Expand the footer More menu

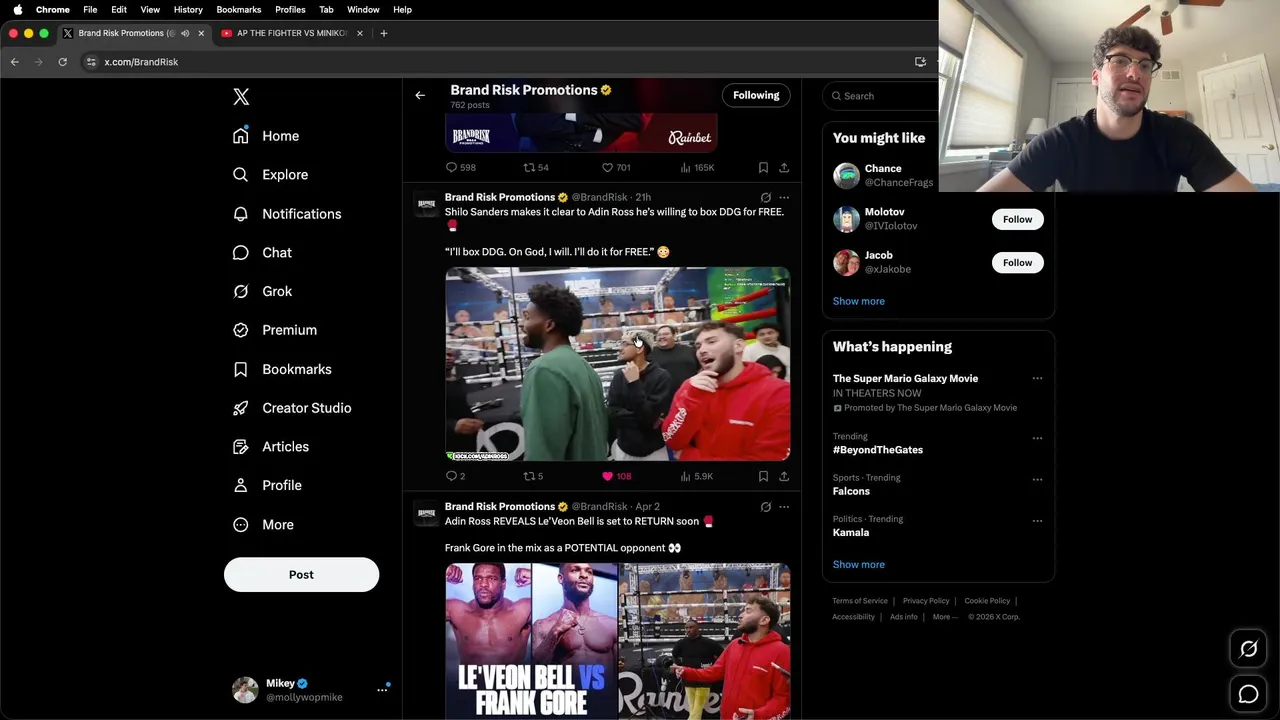(x=945, y=617)
